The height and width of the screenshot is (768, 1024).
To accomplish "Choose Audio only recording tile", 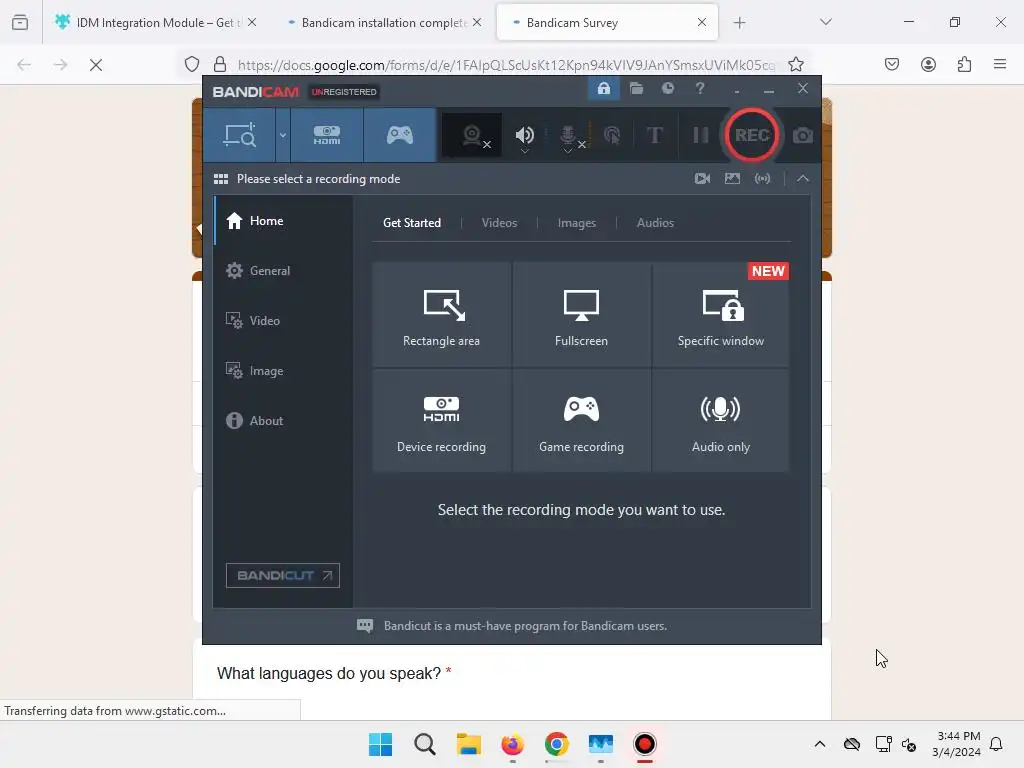I will point(720,421).
